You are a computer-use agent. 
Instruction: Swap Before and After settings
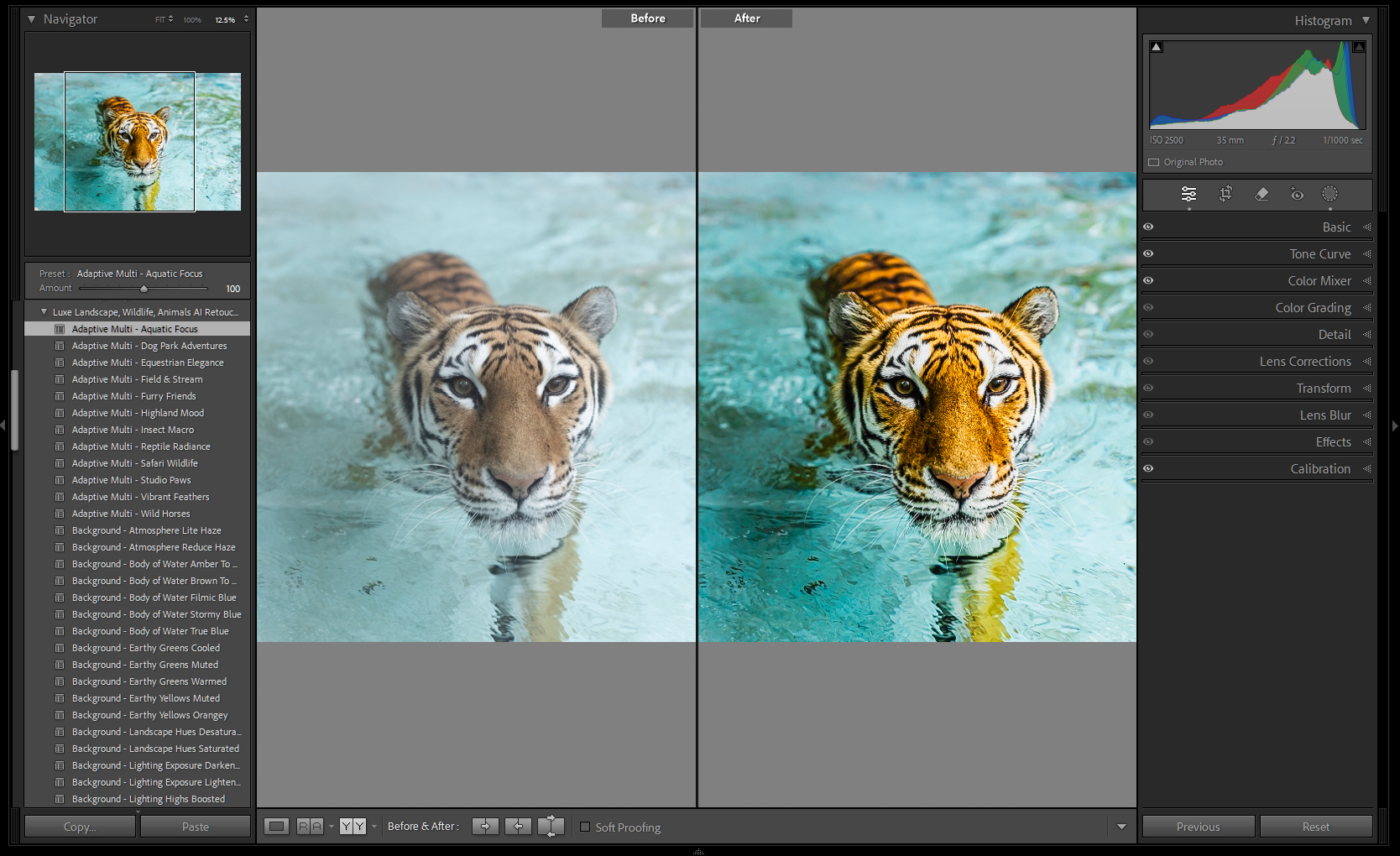coord(551,827)
